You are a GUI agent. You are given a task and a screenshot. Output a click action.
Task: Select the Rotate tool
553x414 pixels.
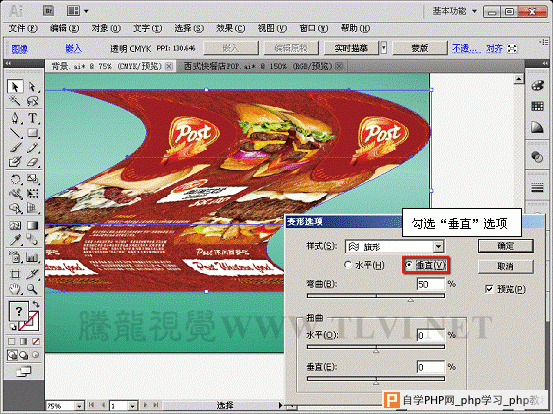(15, 179)
